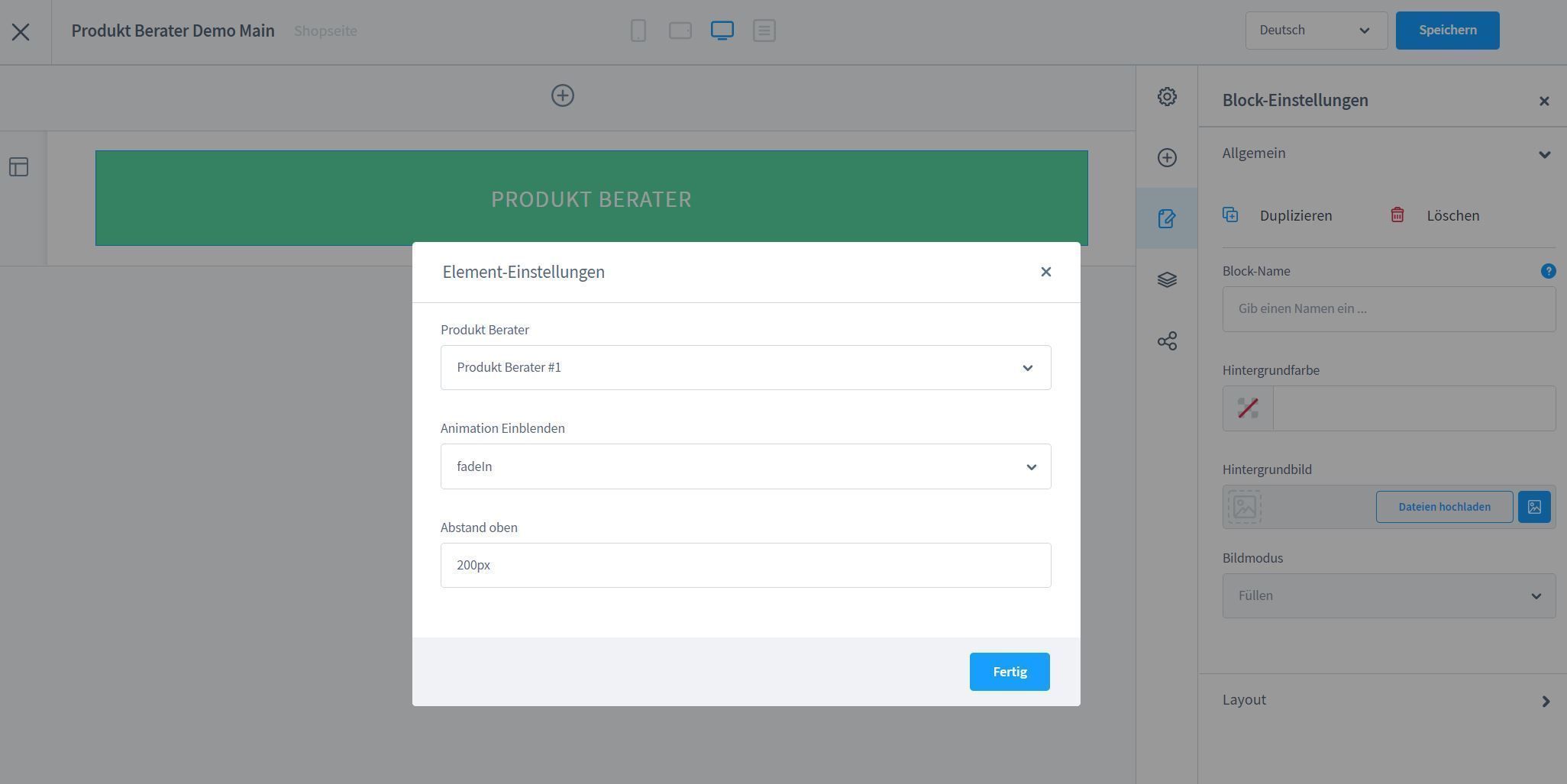The height and width of the screenshot is (784, 1567).
Task: Click Fertig to confirm element settings
Action: [x=1009, y=672]
